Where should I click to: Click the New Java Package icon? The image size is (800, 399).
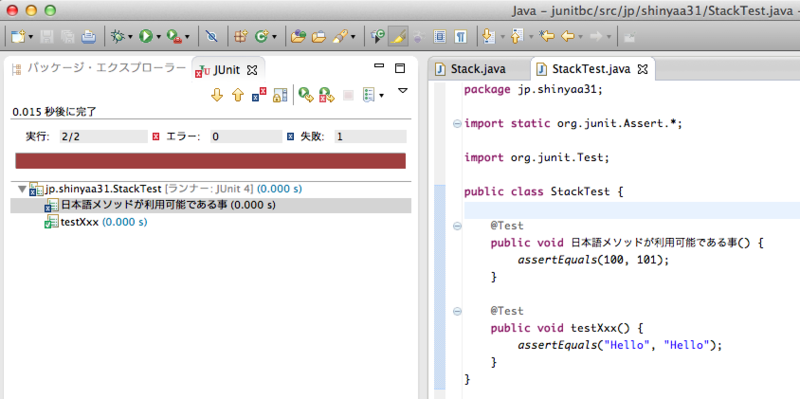click(x=241, y=36)
